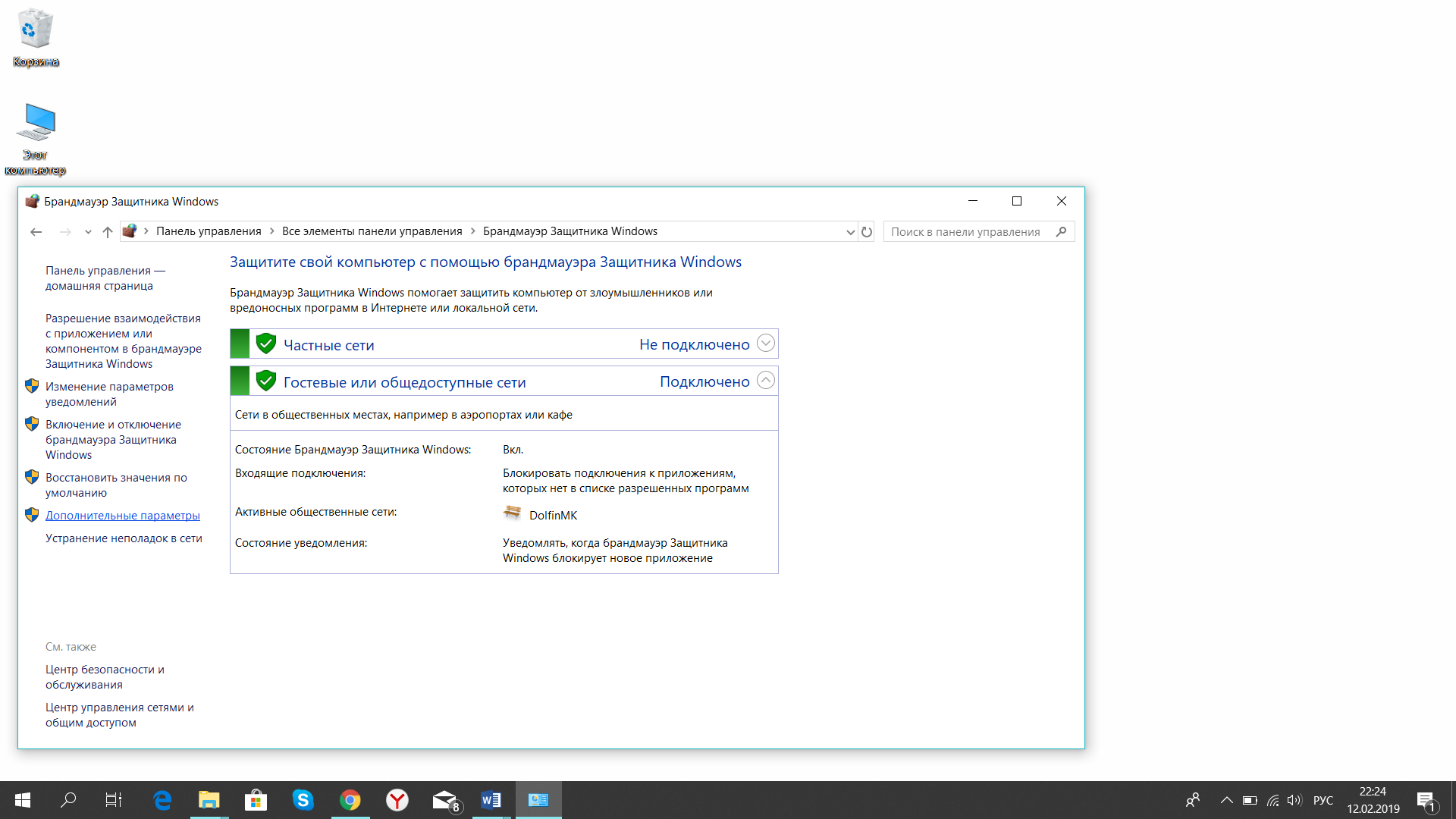Open Yandex Browser from taskbar
This screenshot has height=819, width=1456.
pyautogui.click(x=397, y=800)
